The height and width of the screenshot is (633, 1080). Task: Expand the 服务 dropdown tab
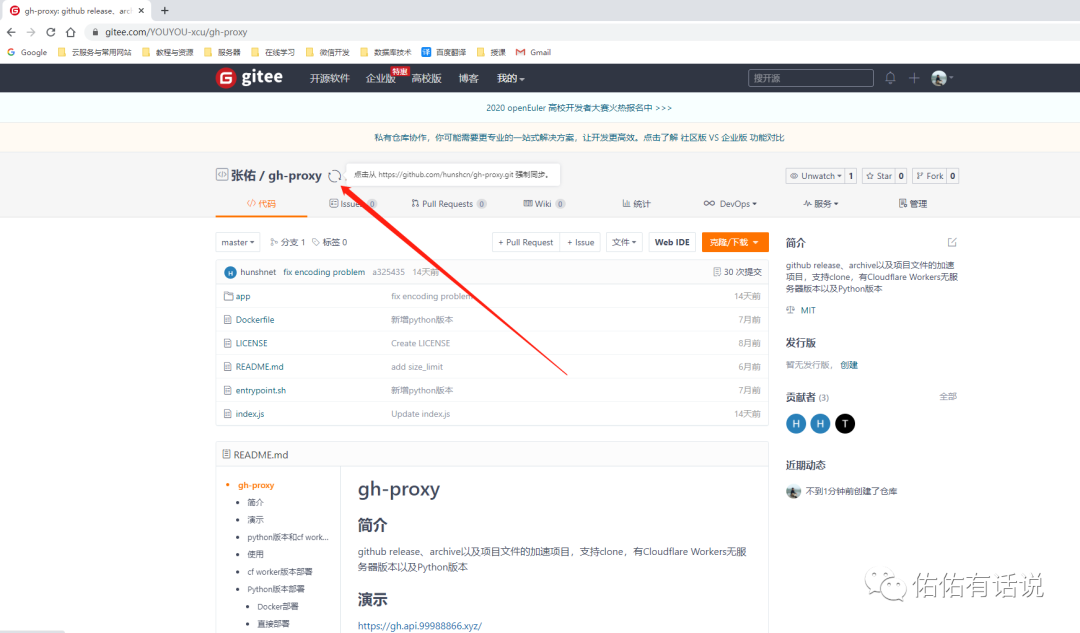pyautogui.click(x=820, y=204)
